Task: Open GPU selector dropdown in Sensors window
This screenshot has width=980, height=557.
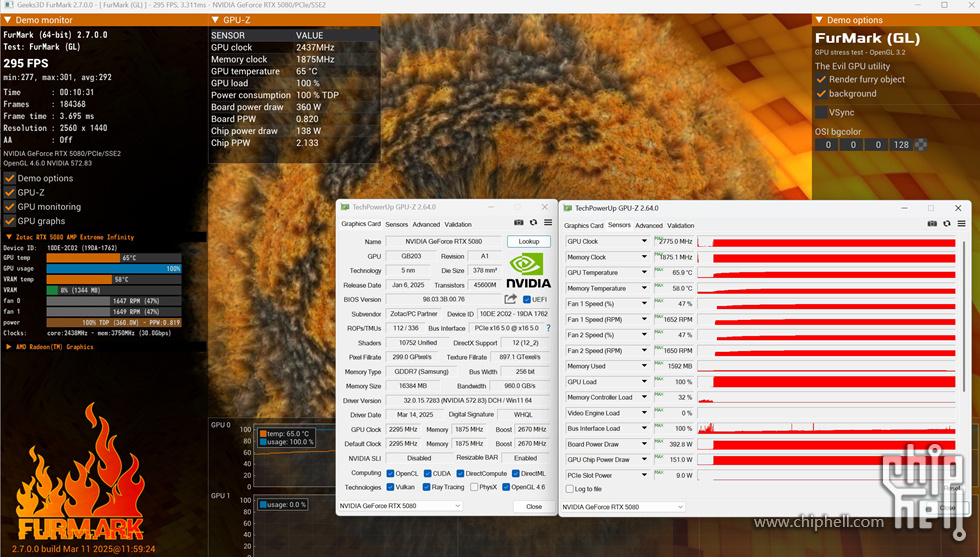Action: click(622, 507)
